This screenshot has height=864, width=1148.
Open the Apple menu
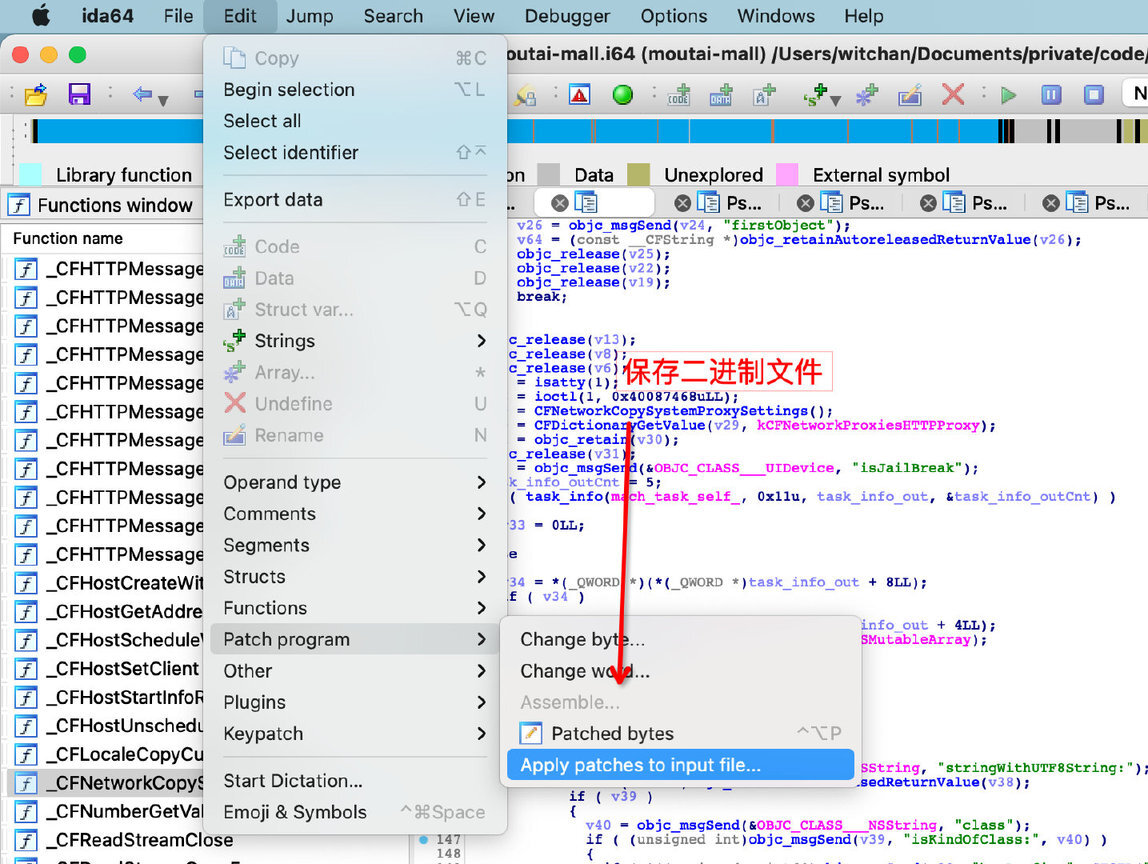[x=41, y=15]
